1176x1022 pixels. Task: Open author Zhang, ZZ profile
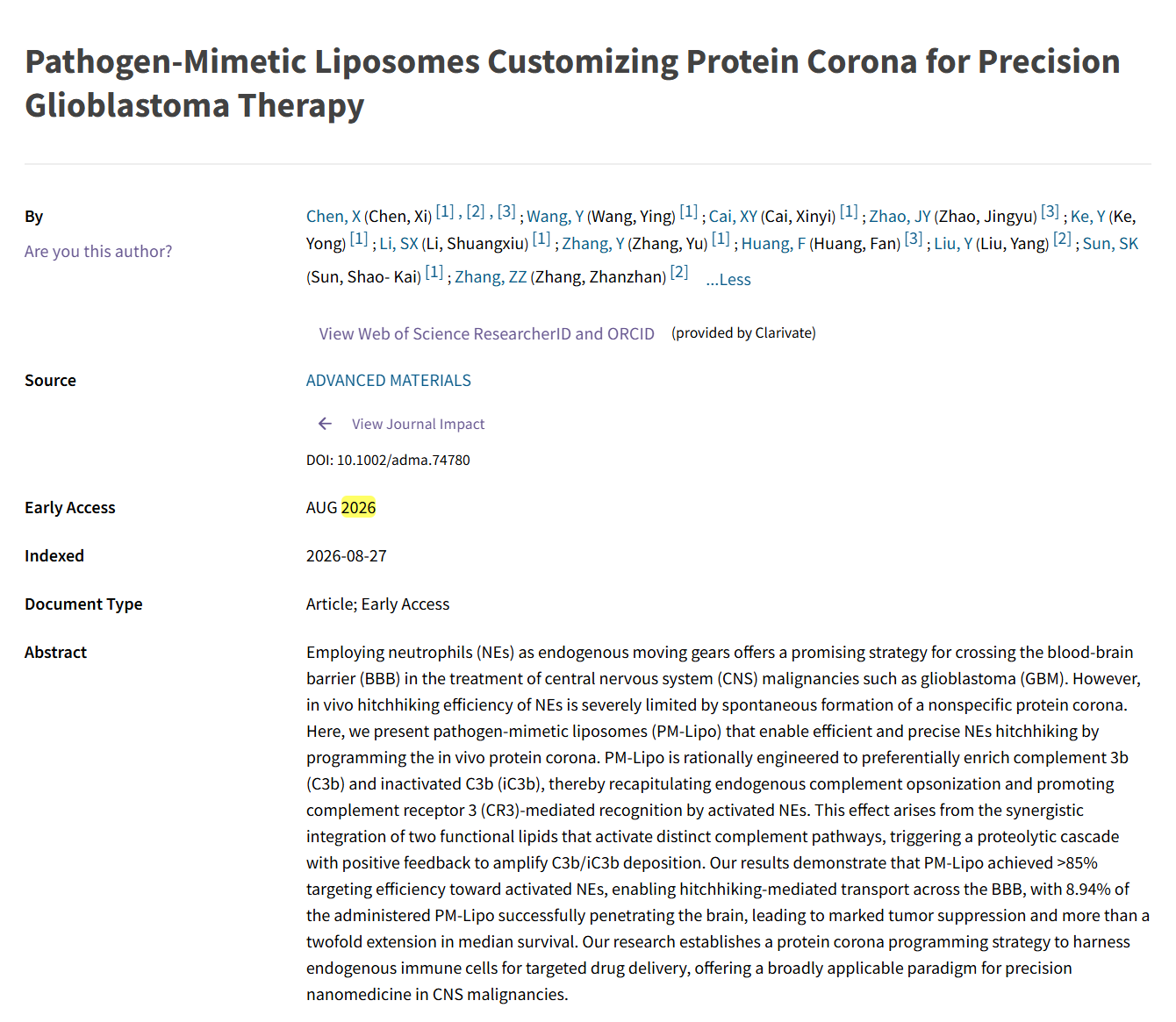491,276
